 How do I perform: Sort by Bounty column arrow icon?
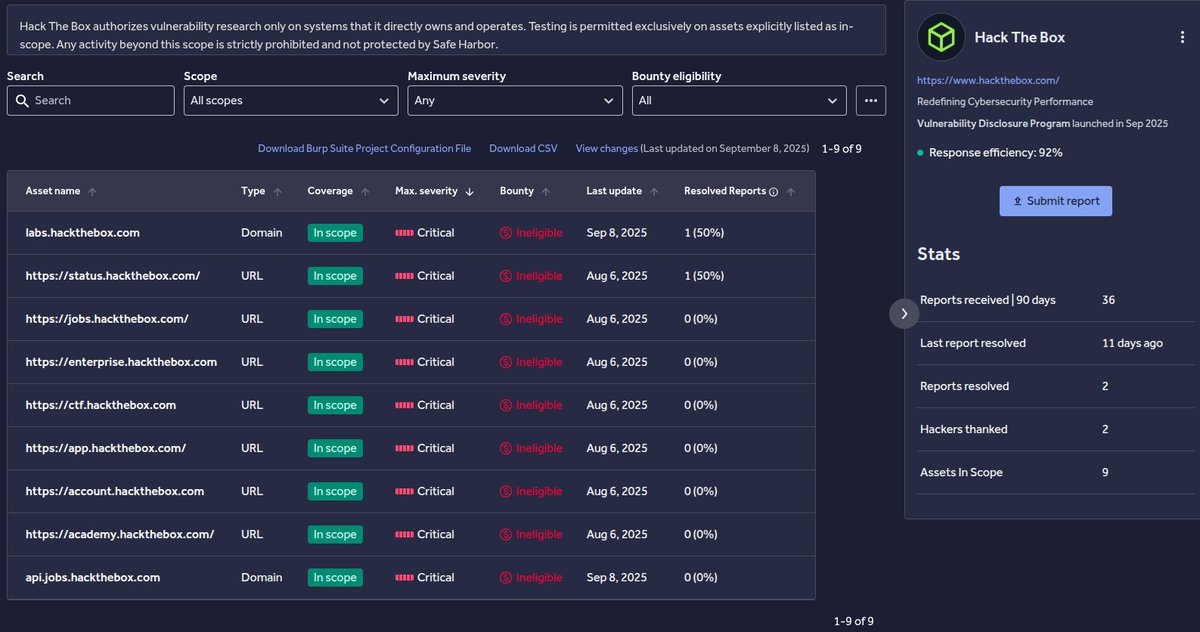coord(546,191)
